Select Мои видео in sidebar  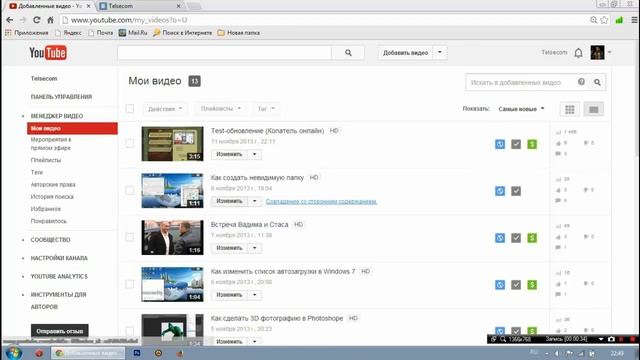[72, 128]
